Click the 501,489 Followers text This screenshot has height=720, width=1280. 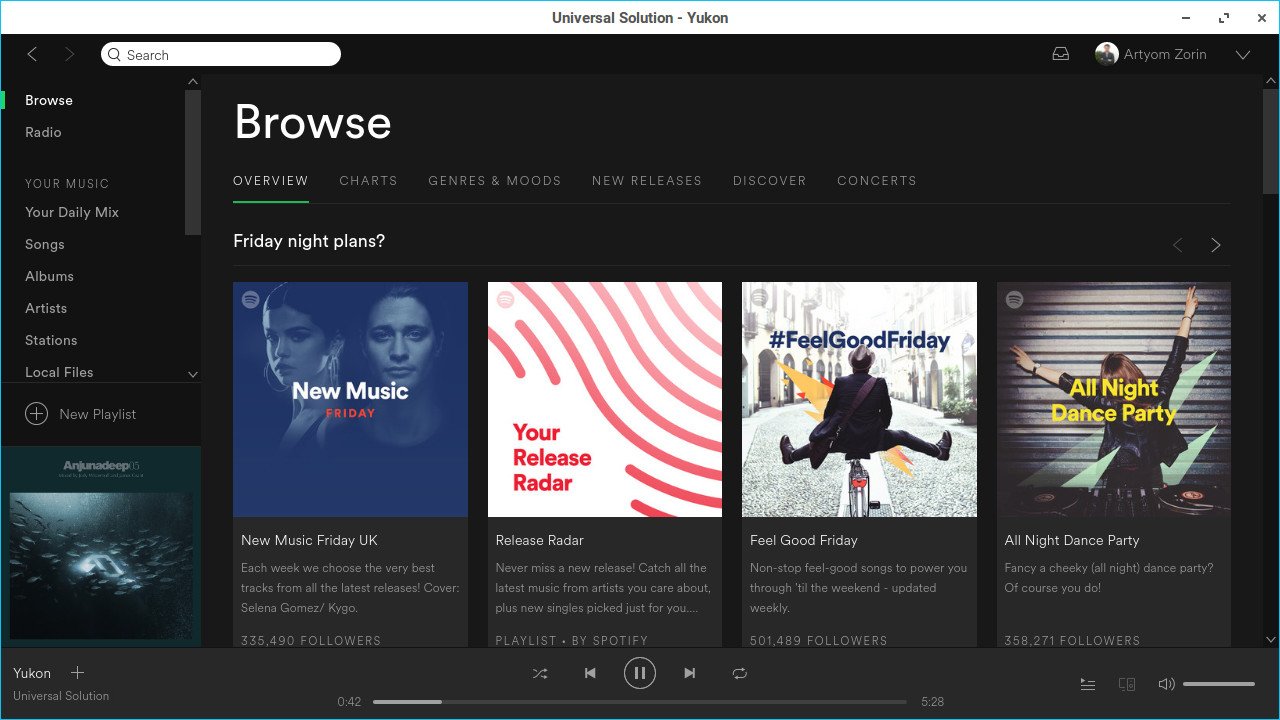pyautogui.click(x=820, y=640)
